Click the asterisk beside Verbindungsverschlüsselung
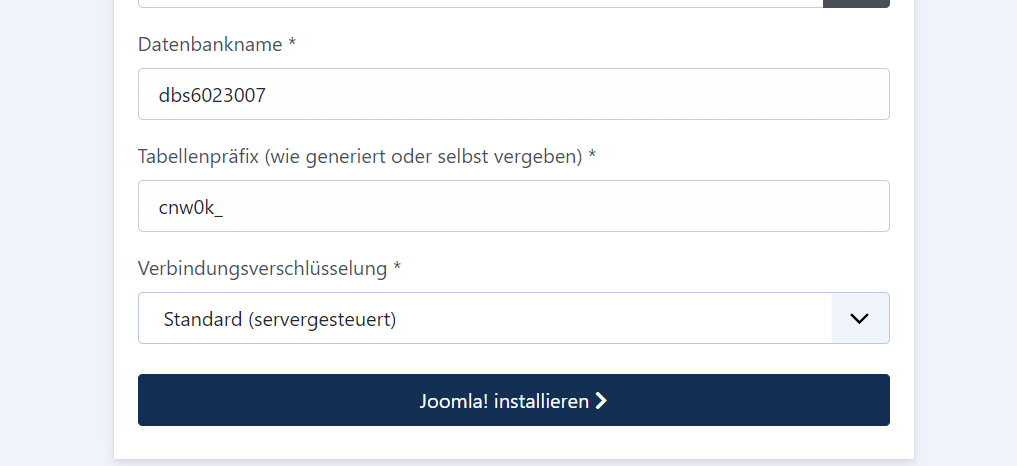This screenshot has height=466, width=1017. pos(397,266)
